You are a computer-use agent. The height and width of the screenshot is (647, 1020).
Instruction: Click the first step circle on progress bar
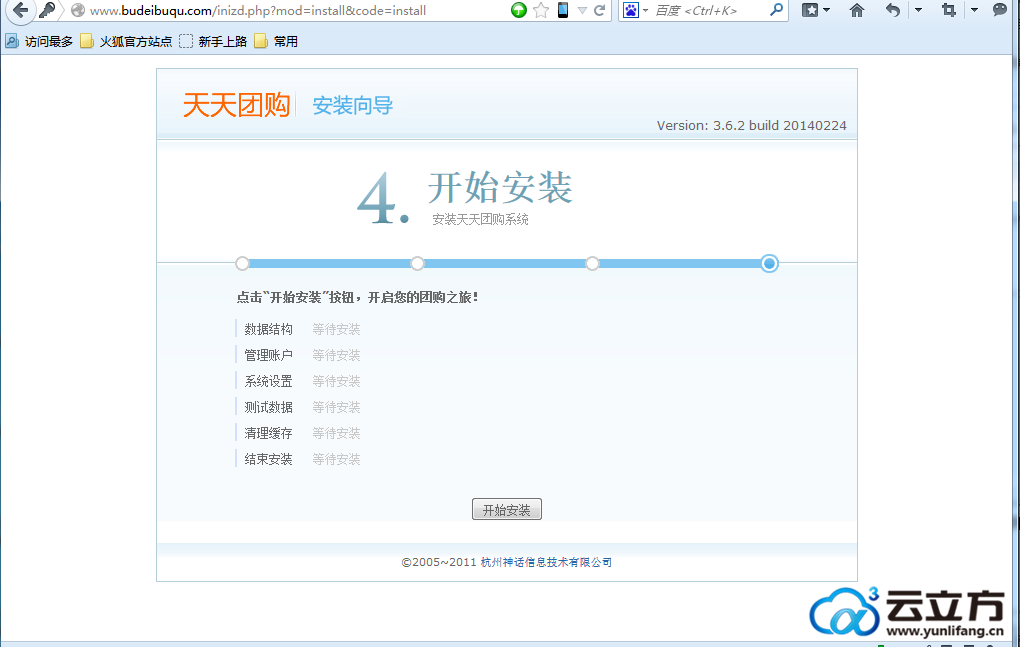tap(242, 263)
